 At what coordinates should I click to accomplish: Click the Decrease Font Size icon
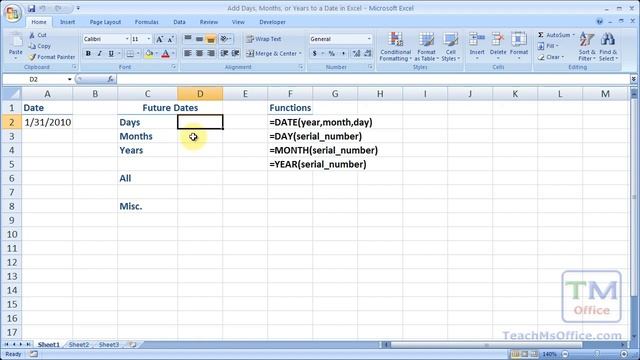pos(171,39)
